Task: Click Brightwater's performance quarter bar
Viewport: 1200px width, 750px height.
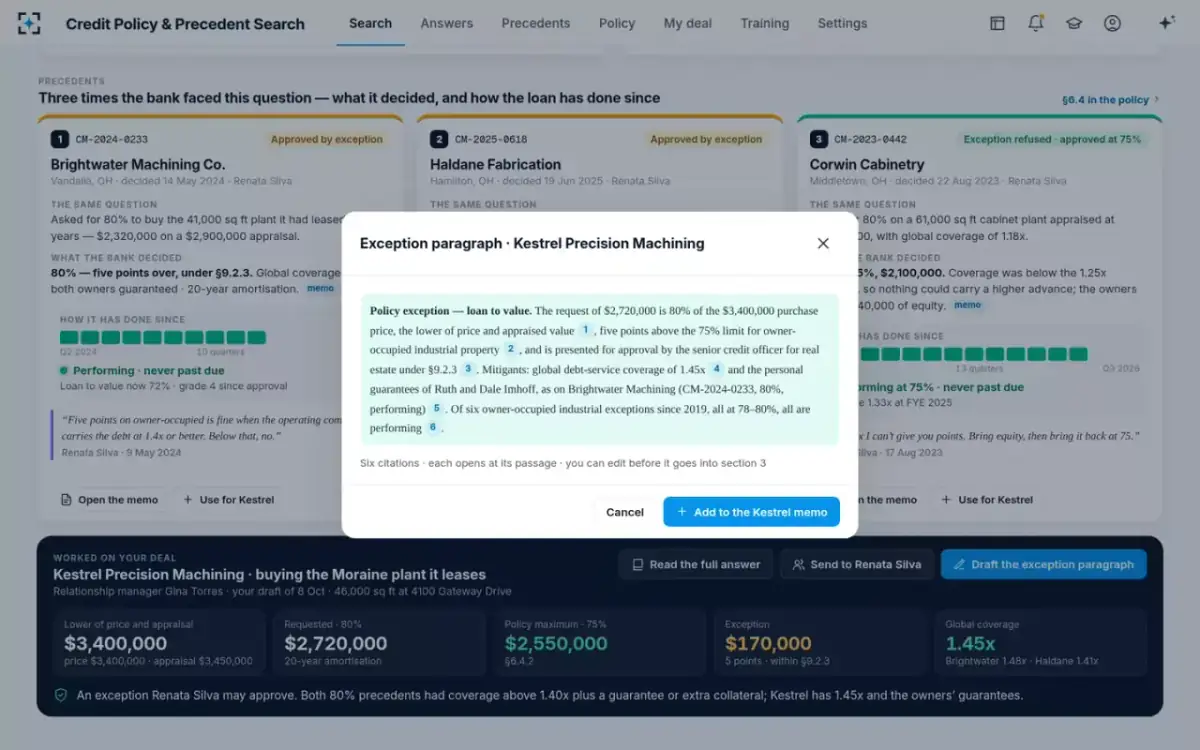Action: pos(163,338)
